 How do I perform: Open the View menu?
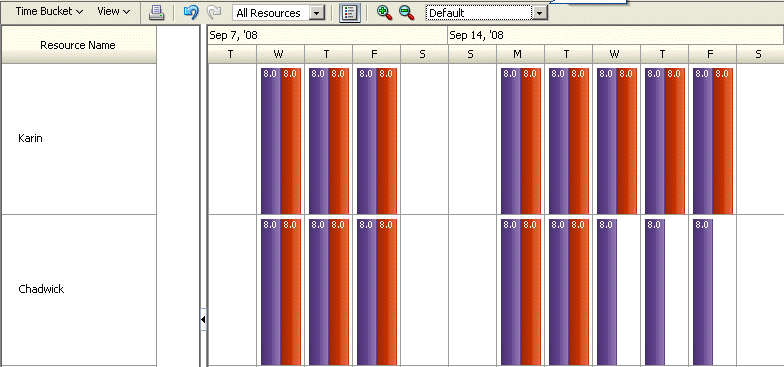click(114, 12)
